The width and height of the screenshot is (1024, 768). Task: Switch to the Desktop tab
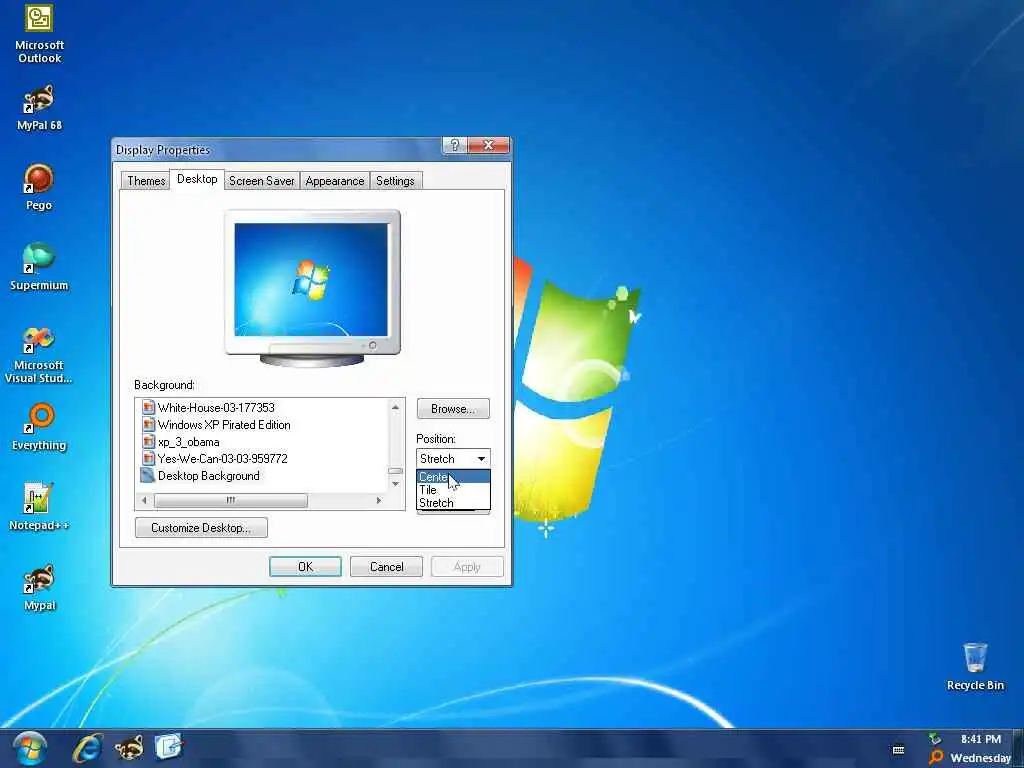pos(197,179)
